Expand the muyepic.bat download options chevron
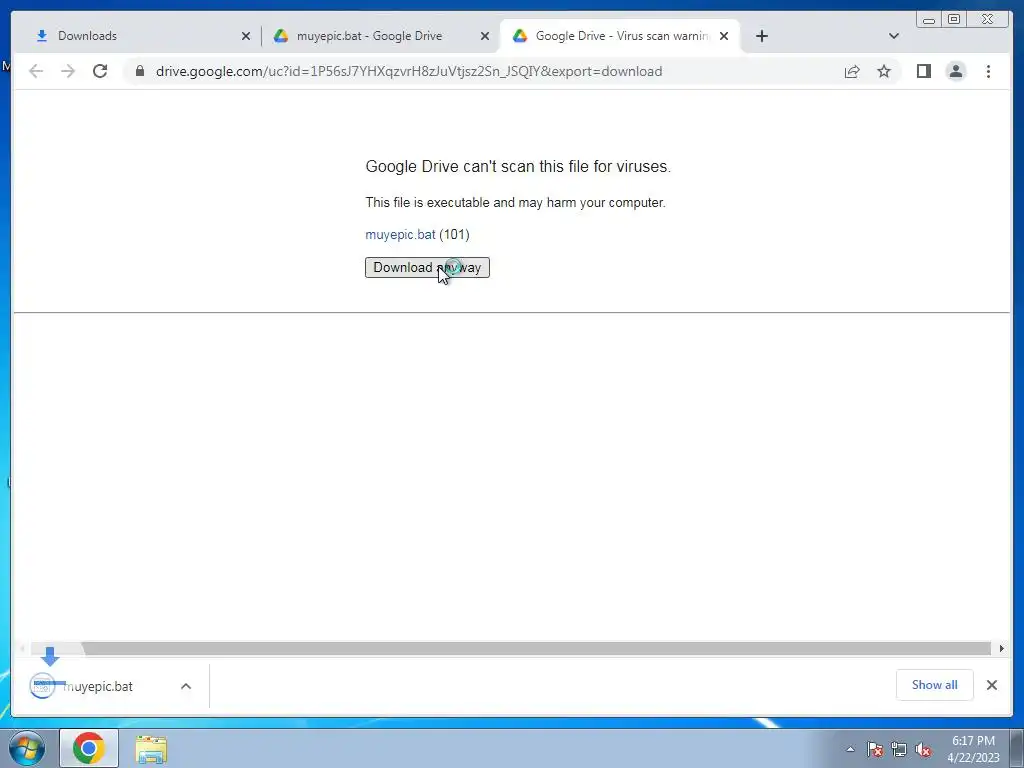This screenshot has width=1024, height=768. tap(186, 686)
